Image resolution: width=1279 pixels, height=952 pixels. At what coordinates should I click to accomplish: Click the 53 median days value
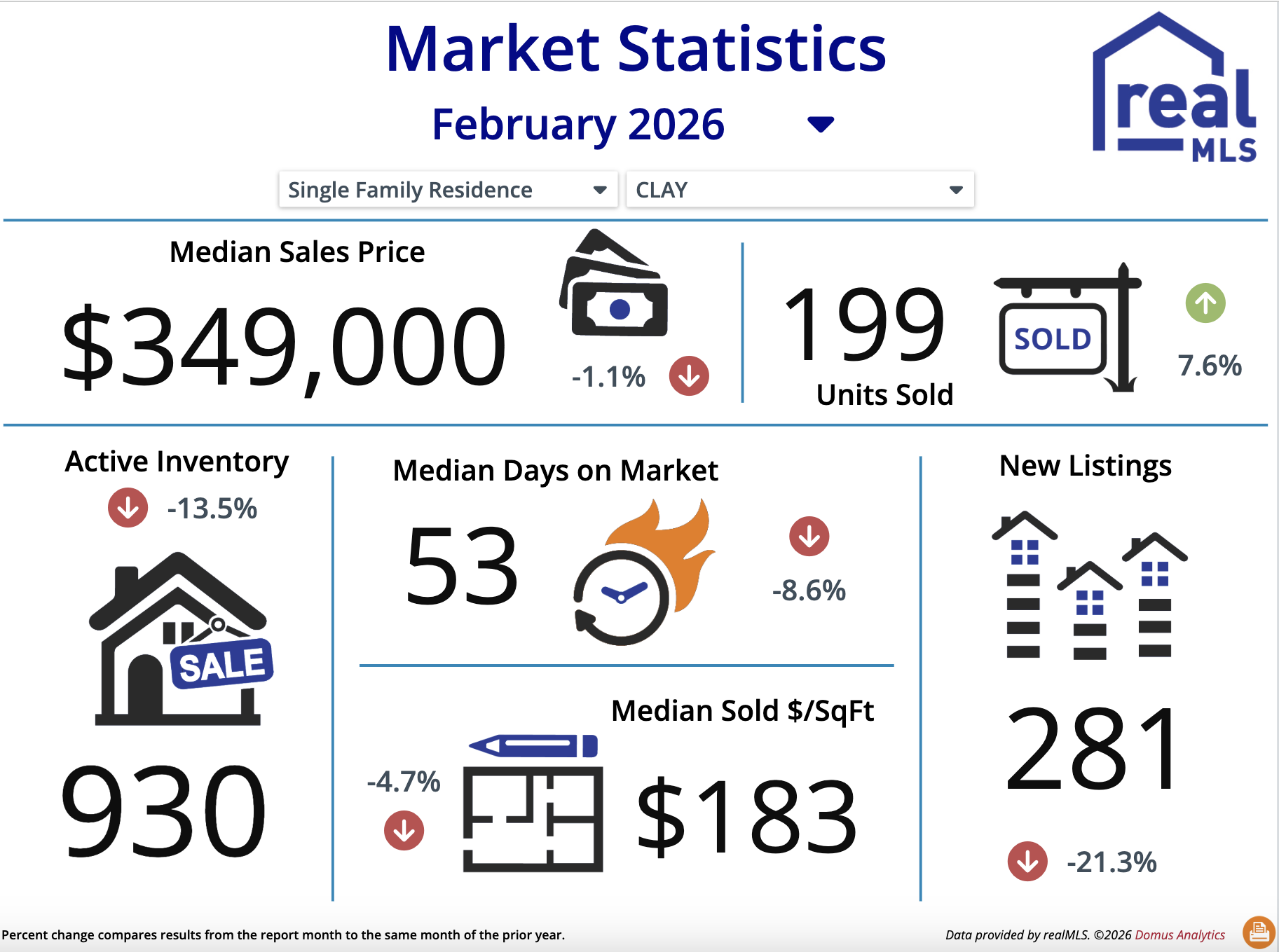tap(463, 565)
